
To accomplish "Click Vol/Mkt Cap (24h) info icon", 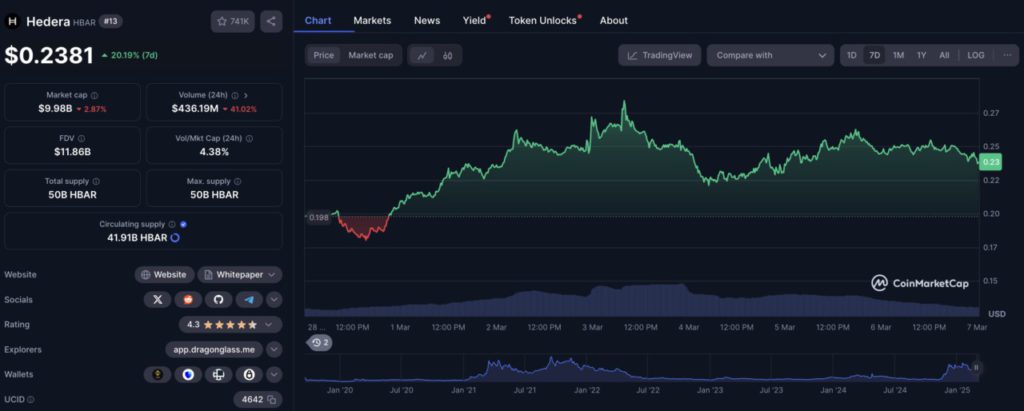I will pos(249,139).
